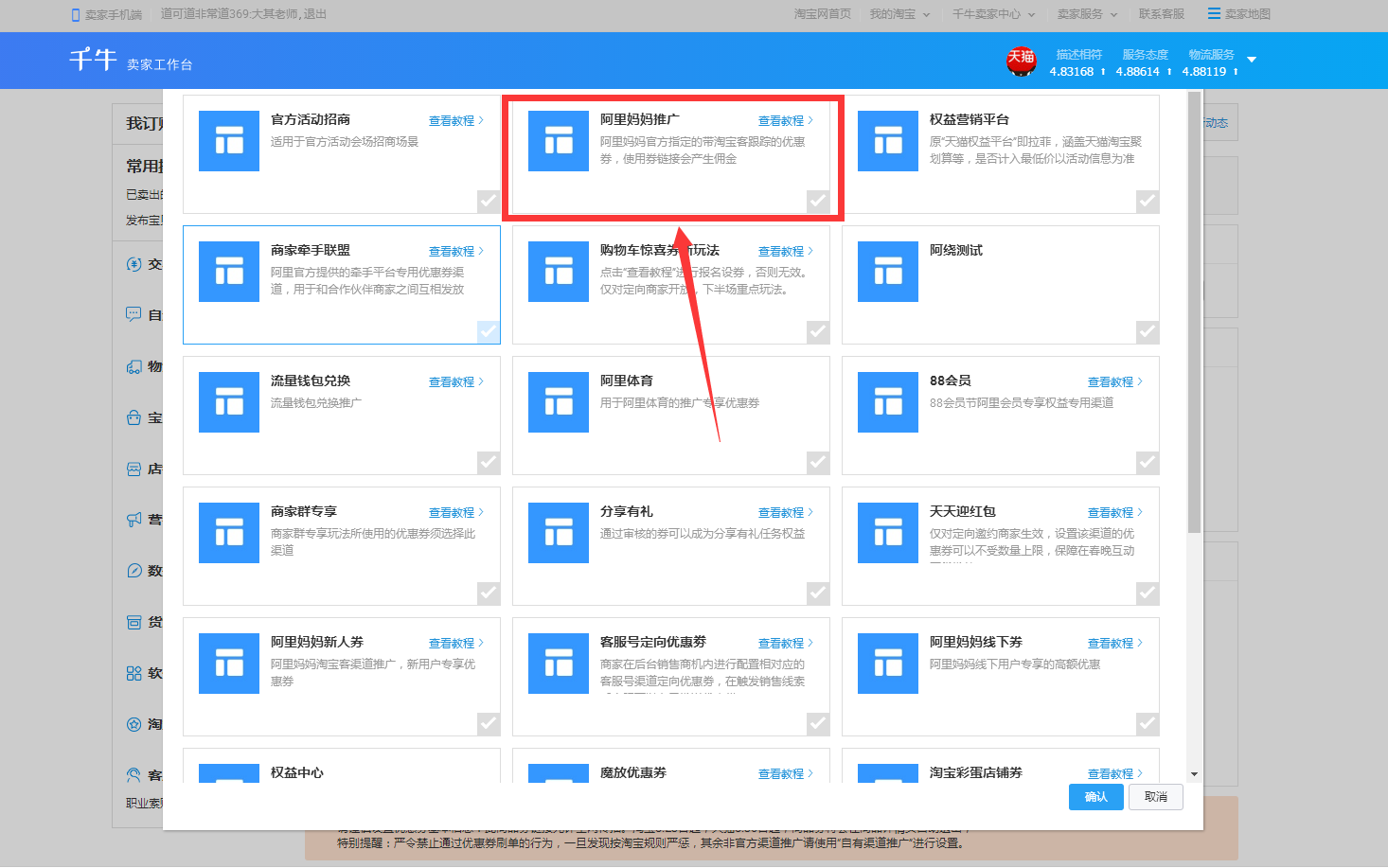This screenshot has width=1388, height=868.
Task: Click the 阿里妈妈线下券 card icon
Action: [x=888, y=664]
